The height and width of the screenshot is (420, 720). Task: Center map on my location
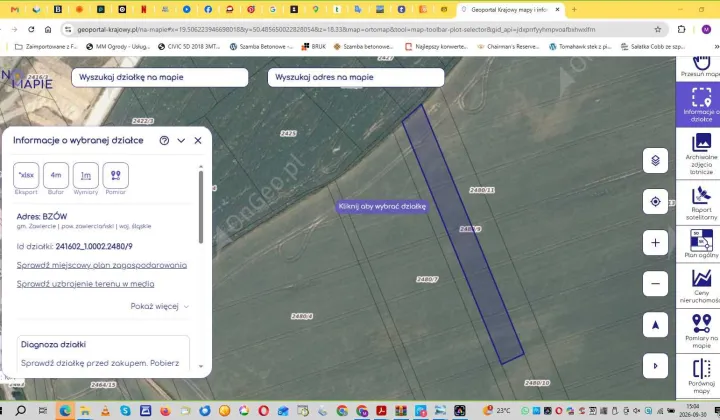(655, 202)
